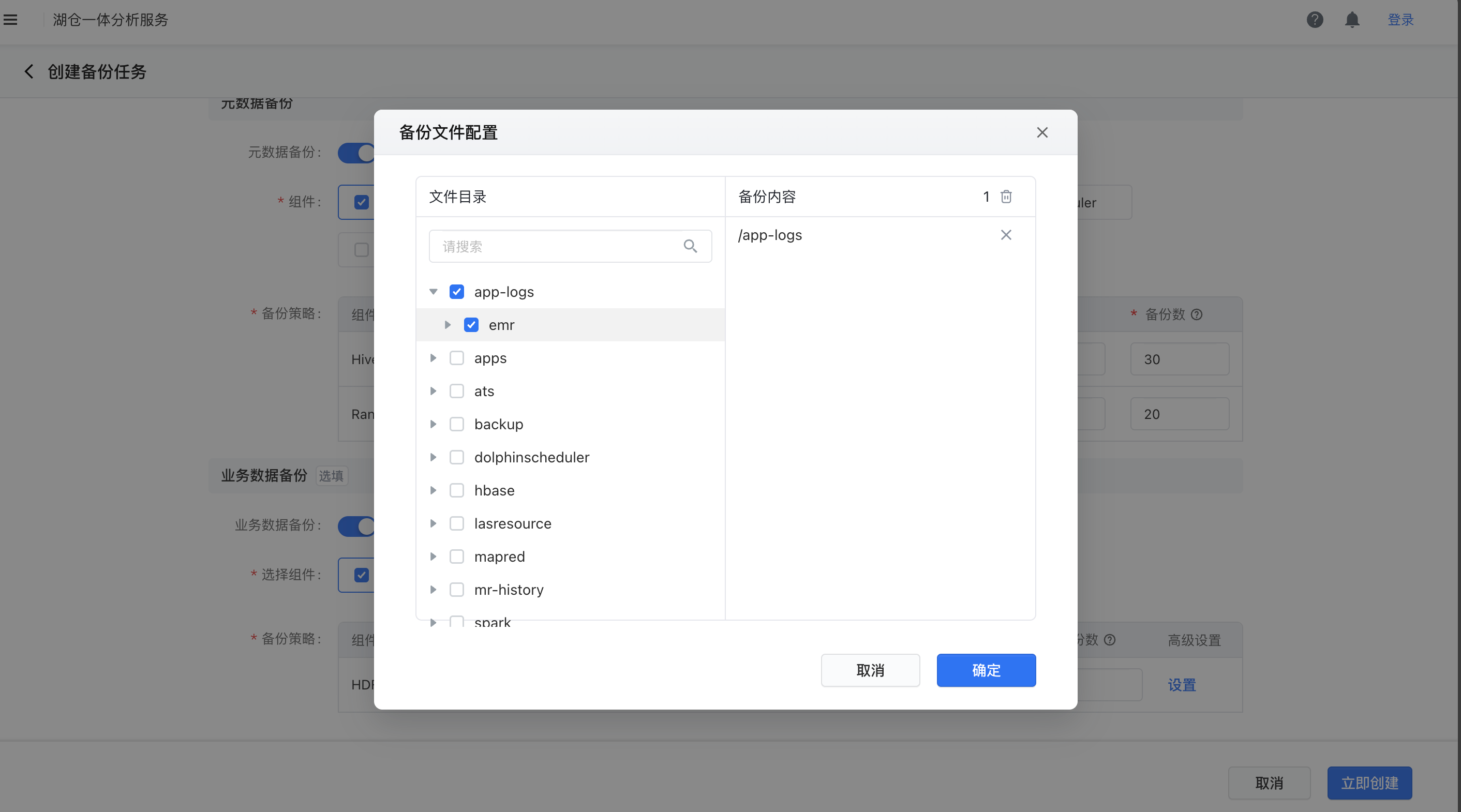Expand the mapred tree node

pos(434,557)
